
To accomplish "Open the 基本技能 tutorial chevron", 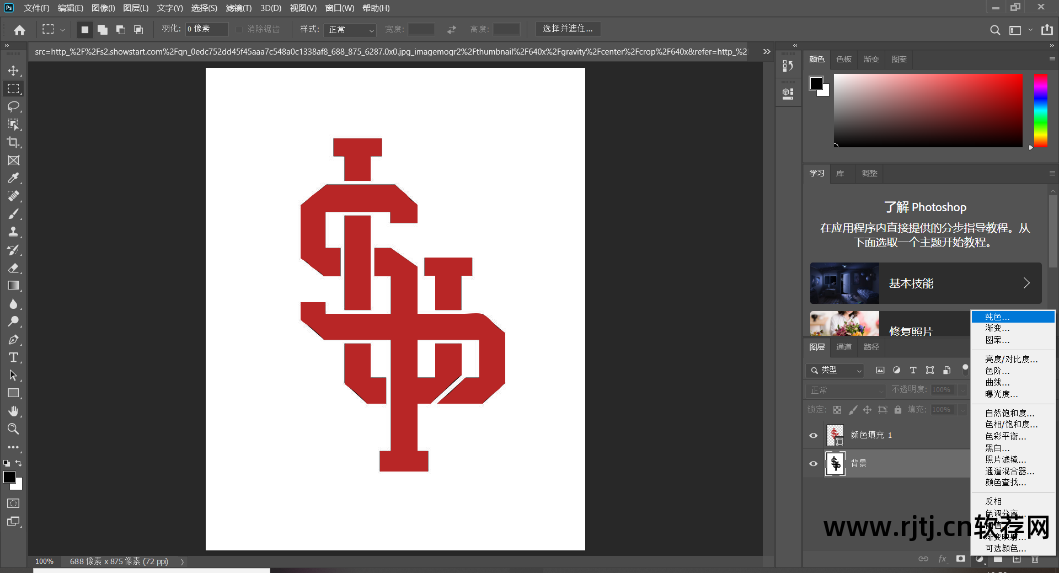I will [x=1027, y=283].
